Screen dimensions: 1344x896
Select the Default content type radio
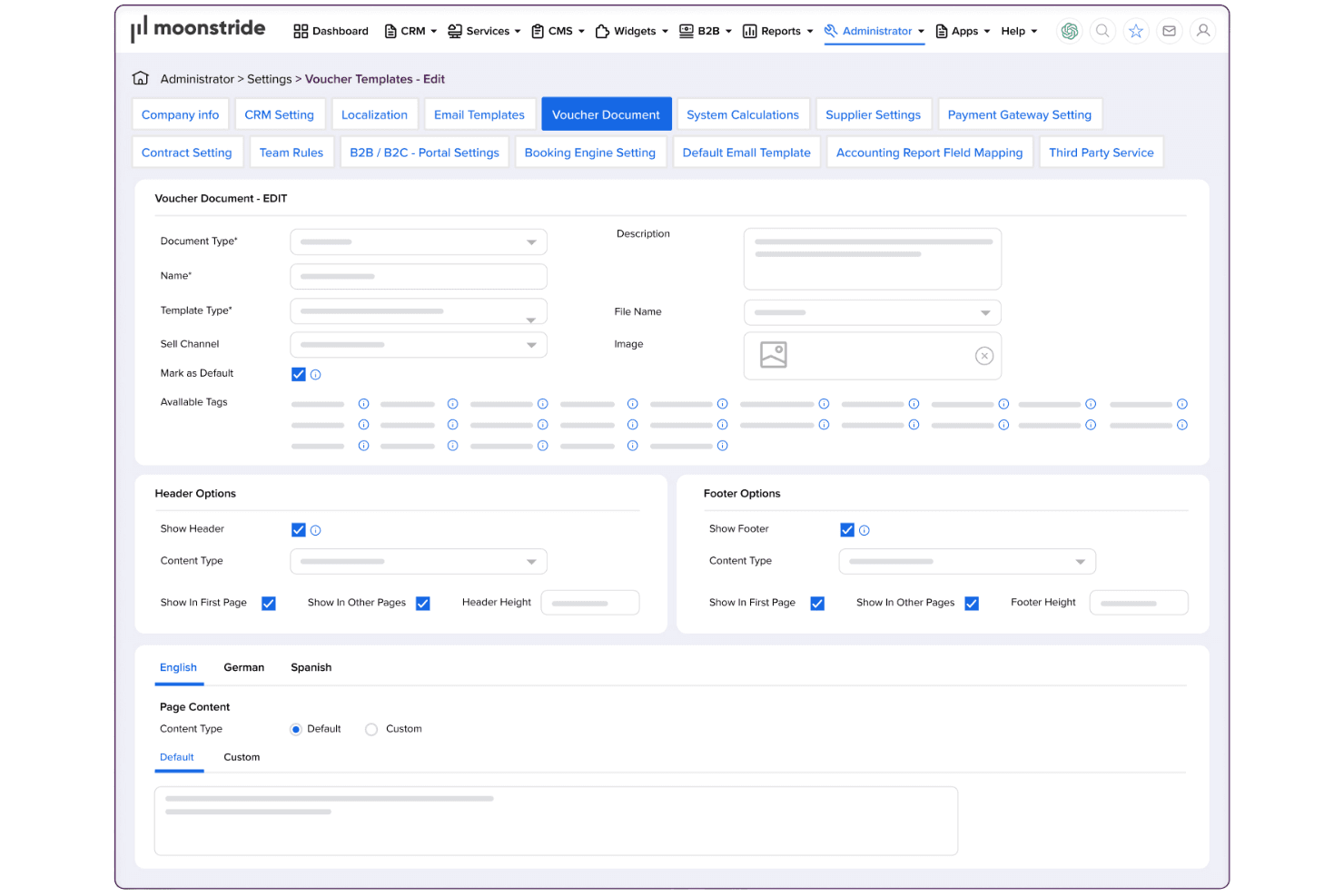click(296, 730)
